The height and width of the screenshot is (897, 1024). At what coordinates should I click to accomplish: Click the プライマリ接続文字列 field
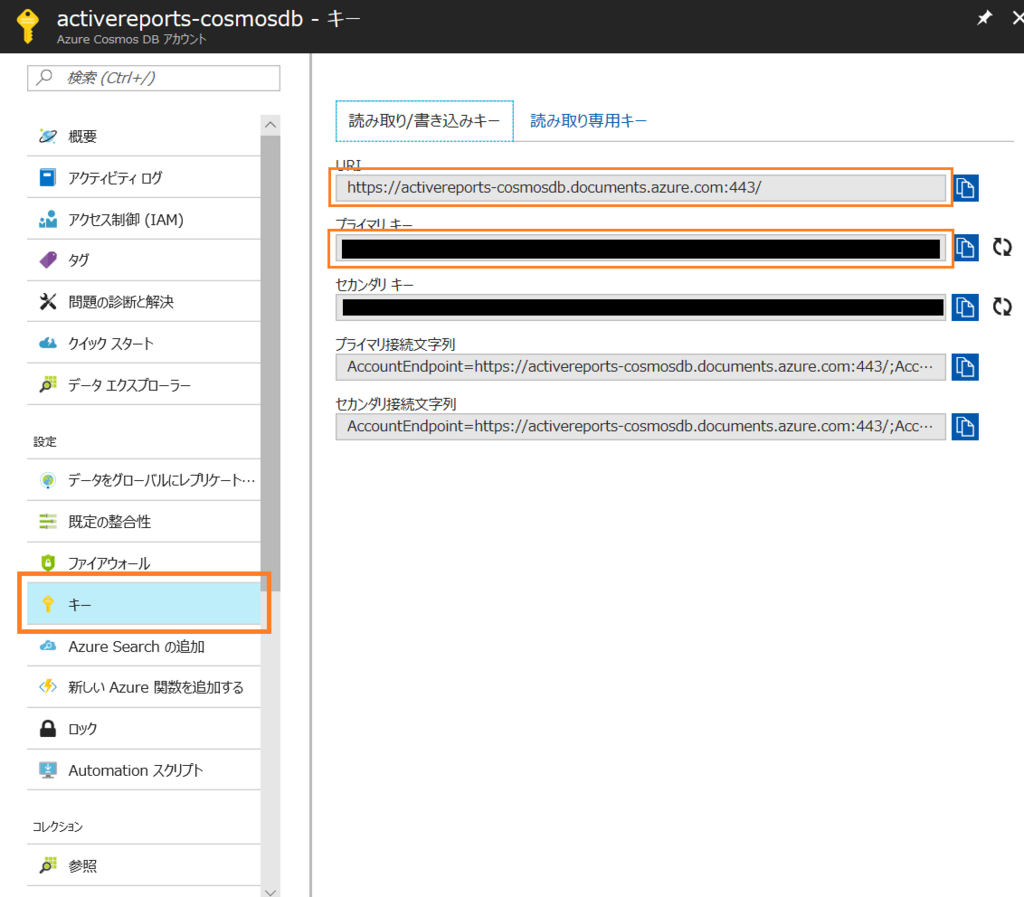click(641, 367)
